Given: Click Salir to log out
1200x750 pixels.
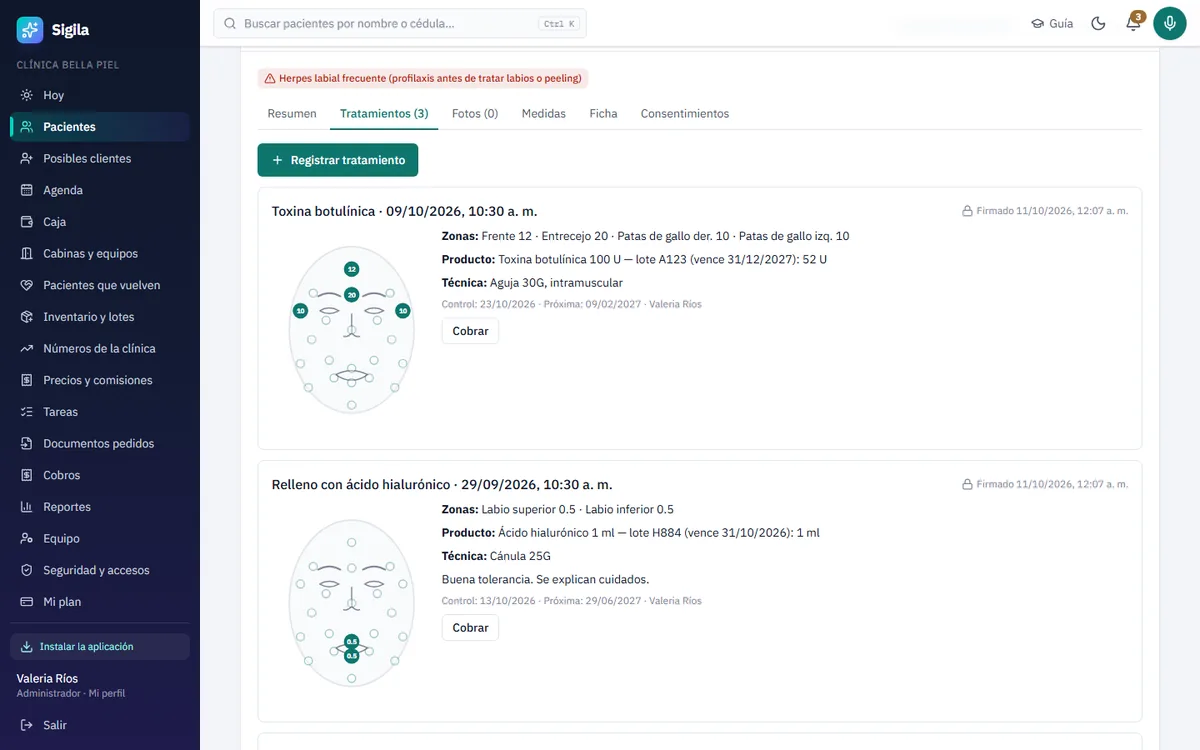Looking at the screenshot, I should click(x=100, y=725).
